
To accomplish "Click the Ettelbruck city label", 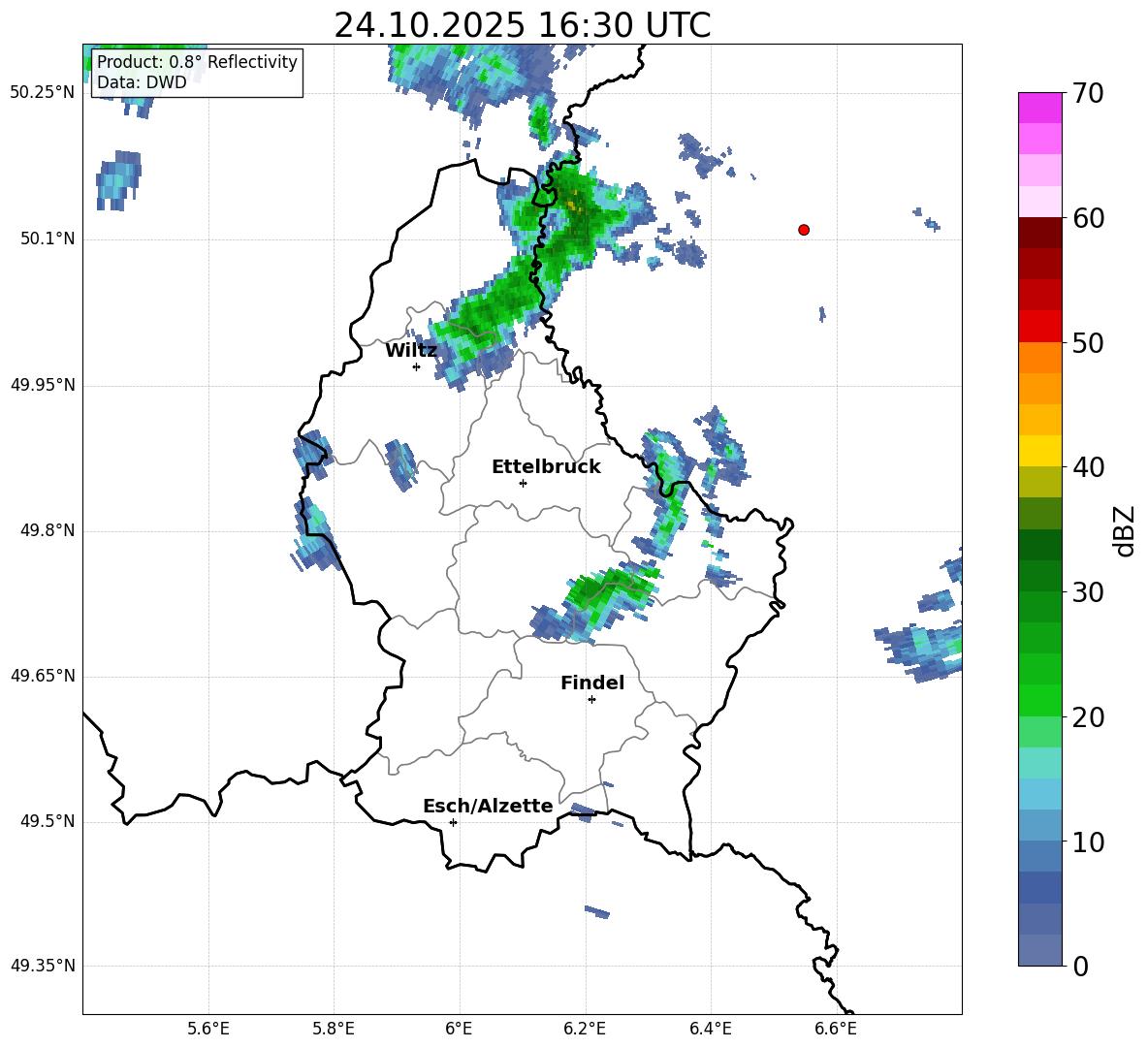I will [x=546, y=467].
